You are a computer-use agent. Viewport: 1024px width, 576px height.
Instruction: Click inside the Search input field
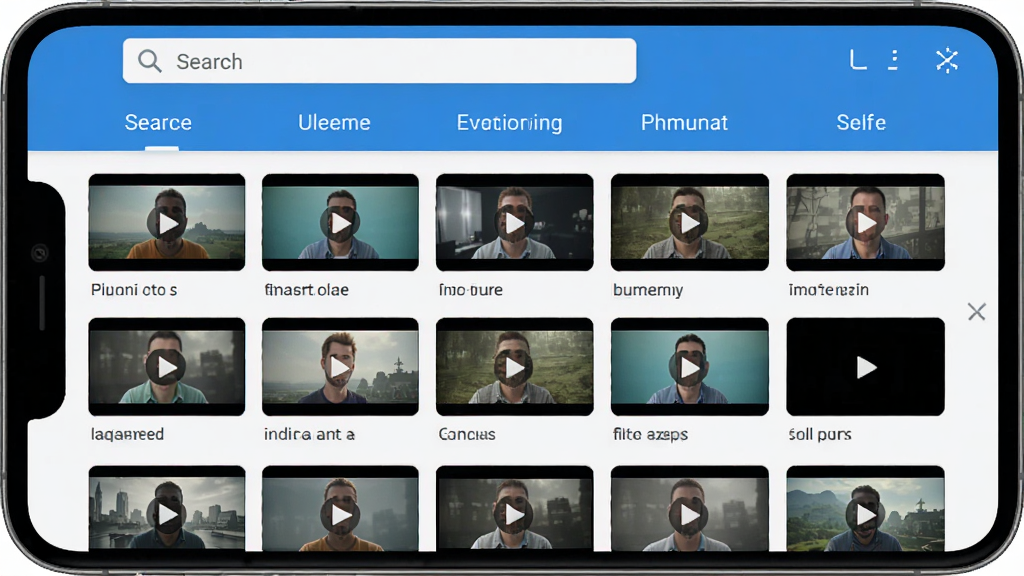pos(379,61)
